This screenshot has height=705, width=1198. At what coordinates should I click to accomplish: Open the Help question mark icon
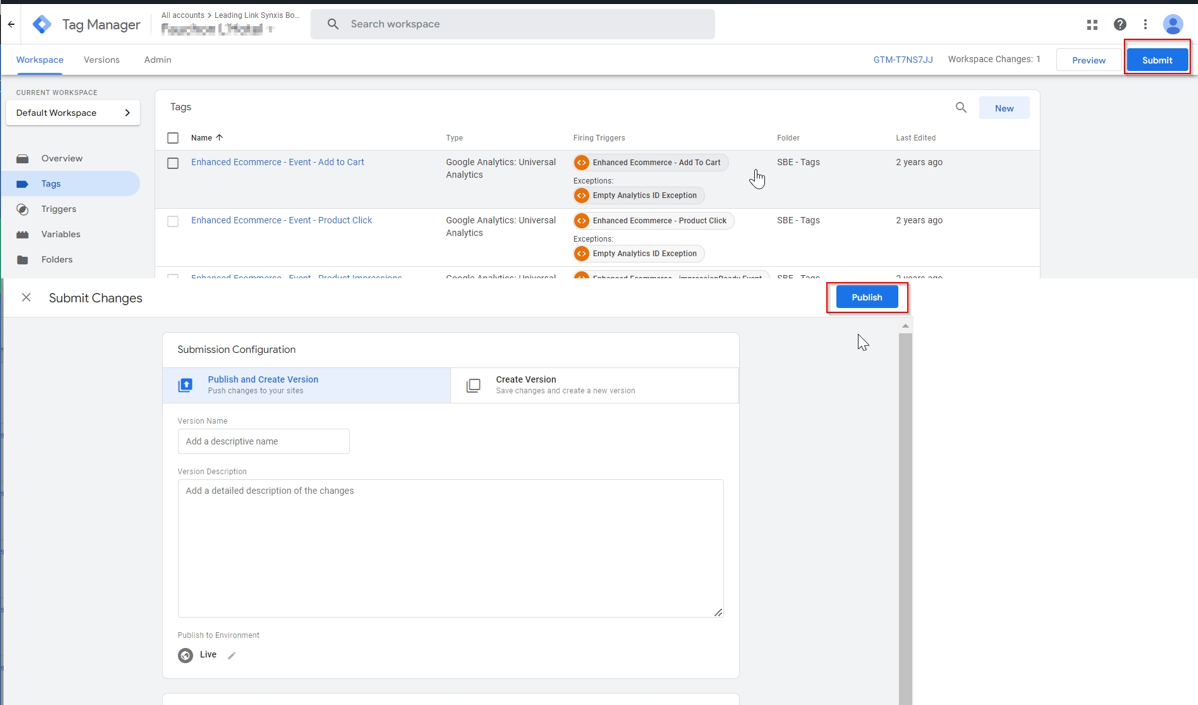[1120, 24]
